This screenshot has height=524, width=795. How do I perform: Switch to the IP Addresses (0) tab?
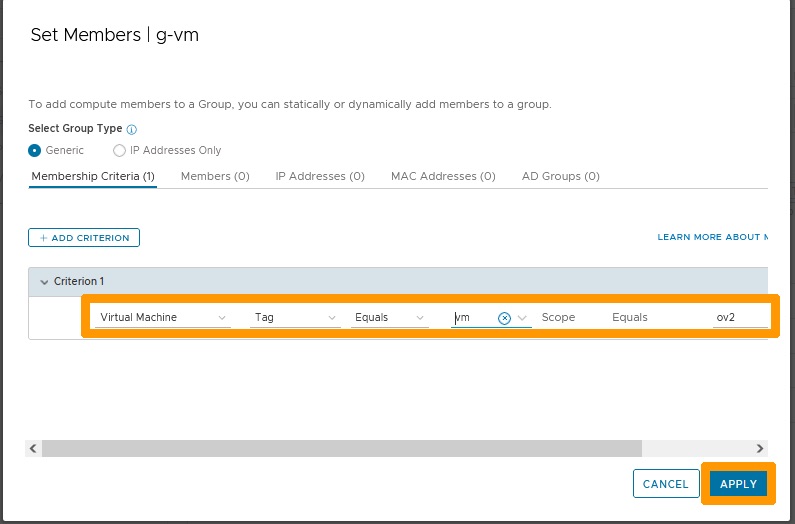pyautogui.click(x=320, y=176)
